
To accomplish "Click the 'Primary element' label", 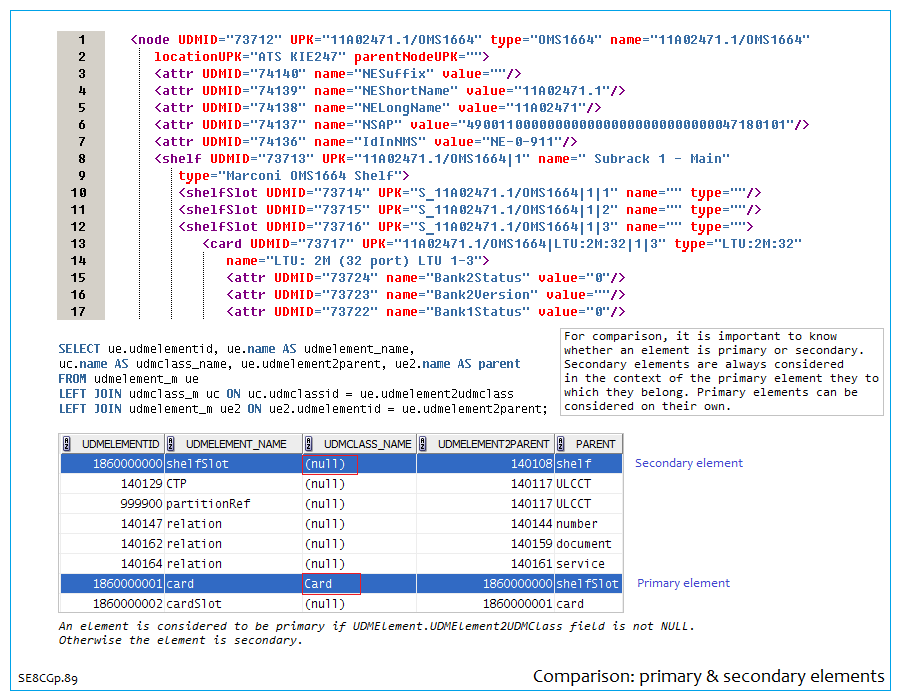I will pos(683,583).
